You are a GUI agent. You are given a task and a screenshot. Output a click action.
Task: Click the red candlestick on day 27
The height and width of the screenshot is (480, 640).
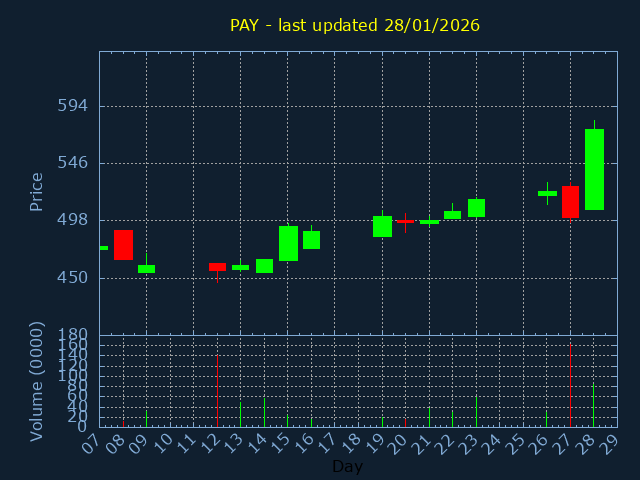point(570,201)
